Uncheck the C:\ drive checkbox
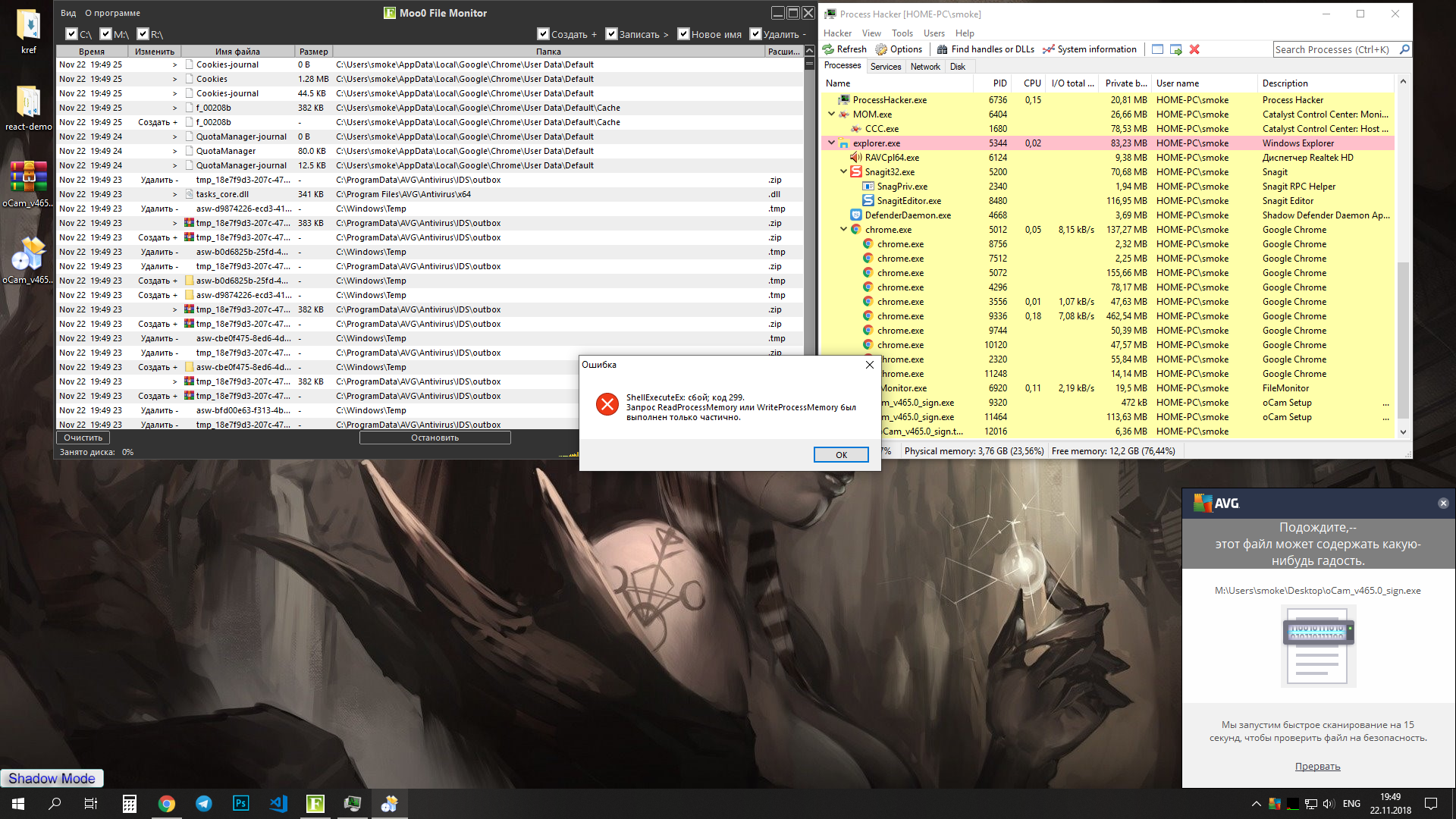1456x819 pixels. pyautogui.click(x=71, y=34)
